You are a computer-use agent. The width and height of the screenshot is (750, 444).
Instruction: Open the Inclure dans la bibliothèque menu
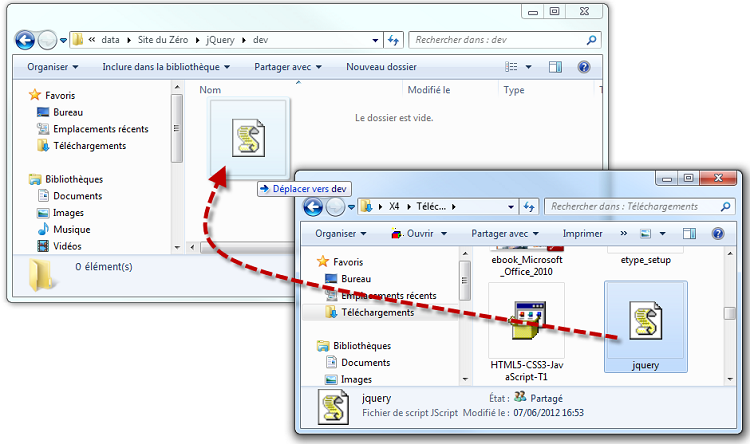[166, 67]
